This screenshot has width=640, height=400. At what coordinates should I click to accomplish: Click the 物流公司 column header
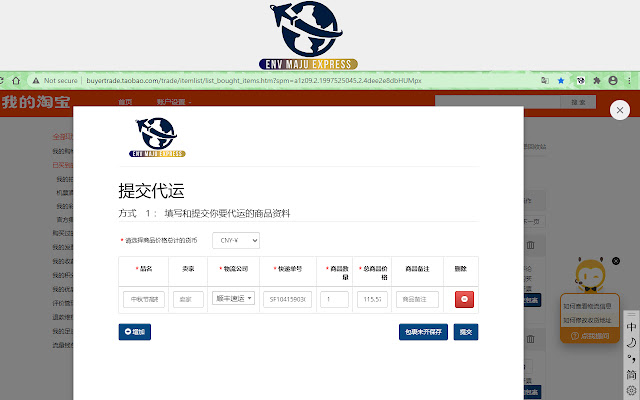pos(233,269)
